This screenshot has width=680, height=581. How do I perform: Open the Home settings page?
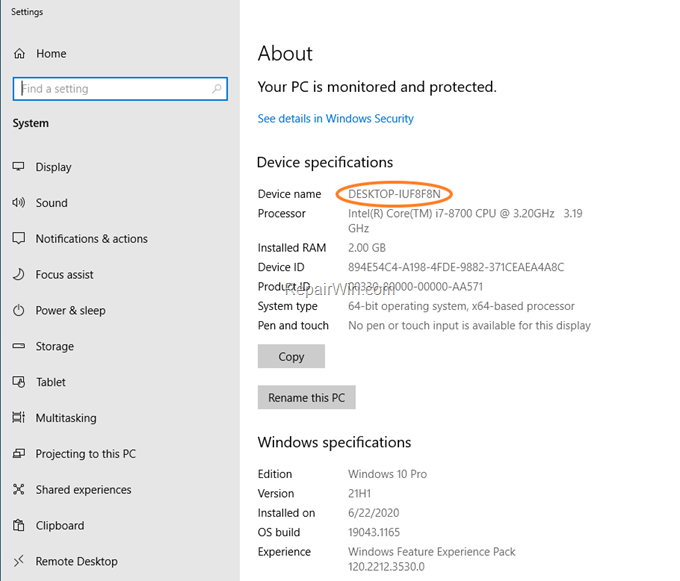point(51,53)
